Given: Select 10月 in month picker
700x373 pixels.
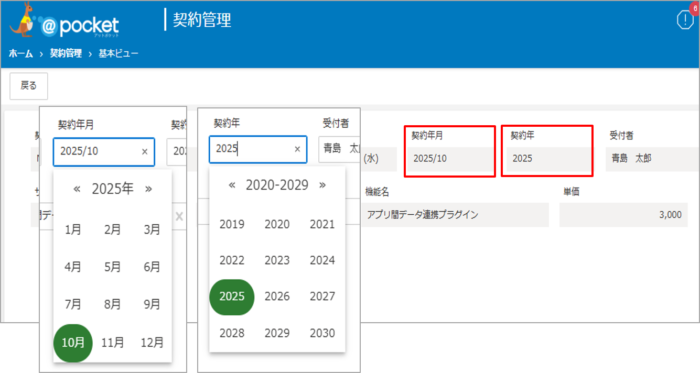Looking at the screenshot, I should click(x=73, y=343).
